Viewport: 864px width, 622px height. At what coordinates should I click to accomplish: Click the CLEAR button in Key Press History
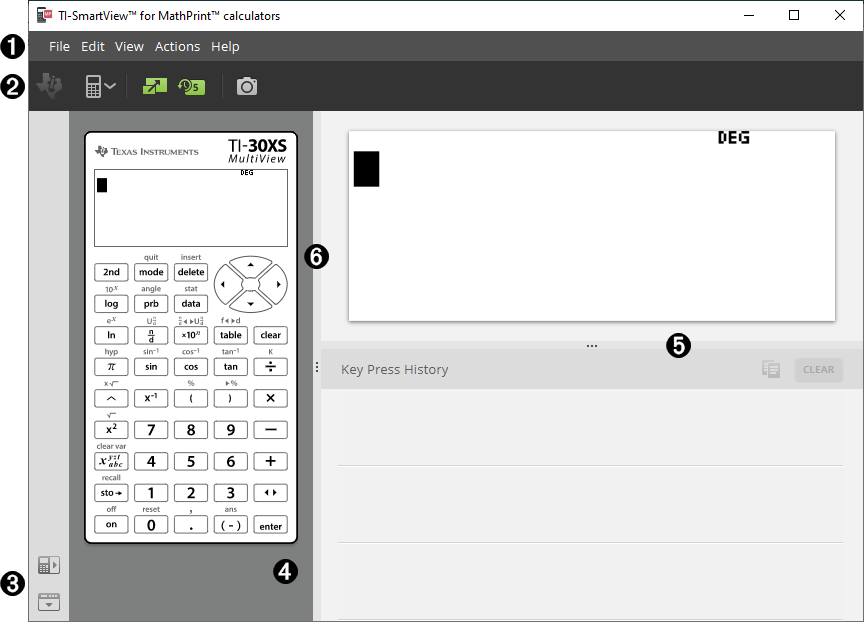[x=818, y=369]
